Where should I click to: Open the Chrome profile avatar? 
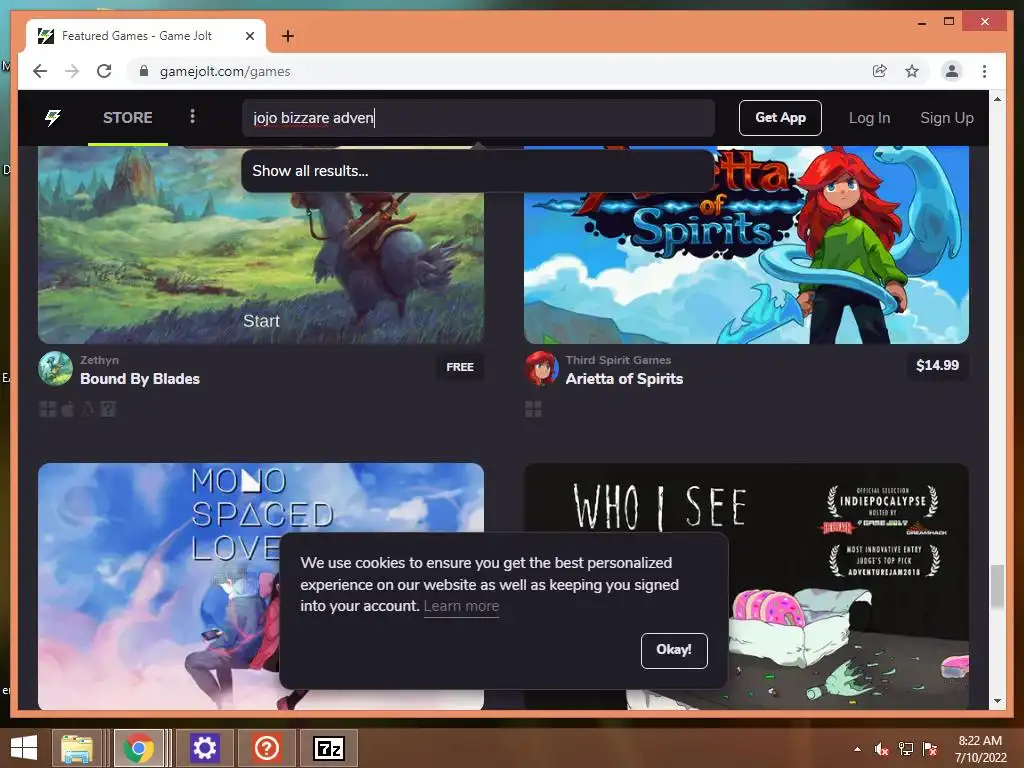(x=952, y=71)
